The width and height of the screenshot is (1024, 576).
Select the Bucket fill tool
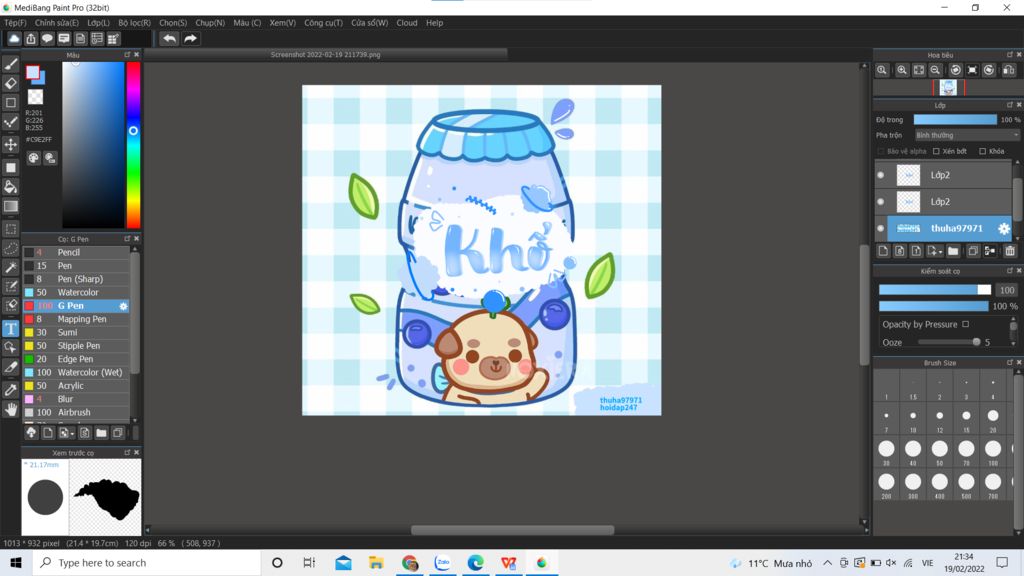coord(10,187)
